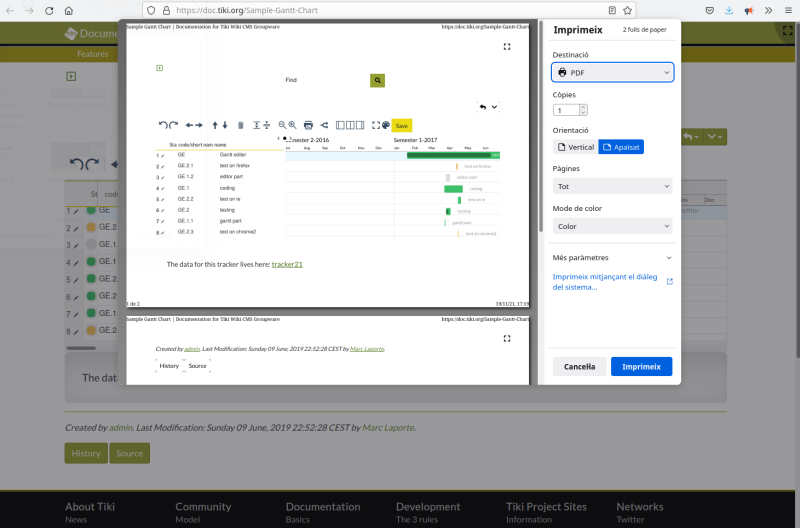800x528 pixels.
Task: Click the browser forward arrow
Action: [29, 10]
